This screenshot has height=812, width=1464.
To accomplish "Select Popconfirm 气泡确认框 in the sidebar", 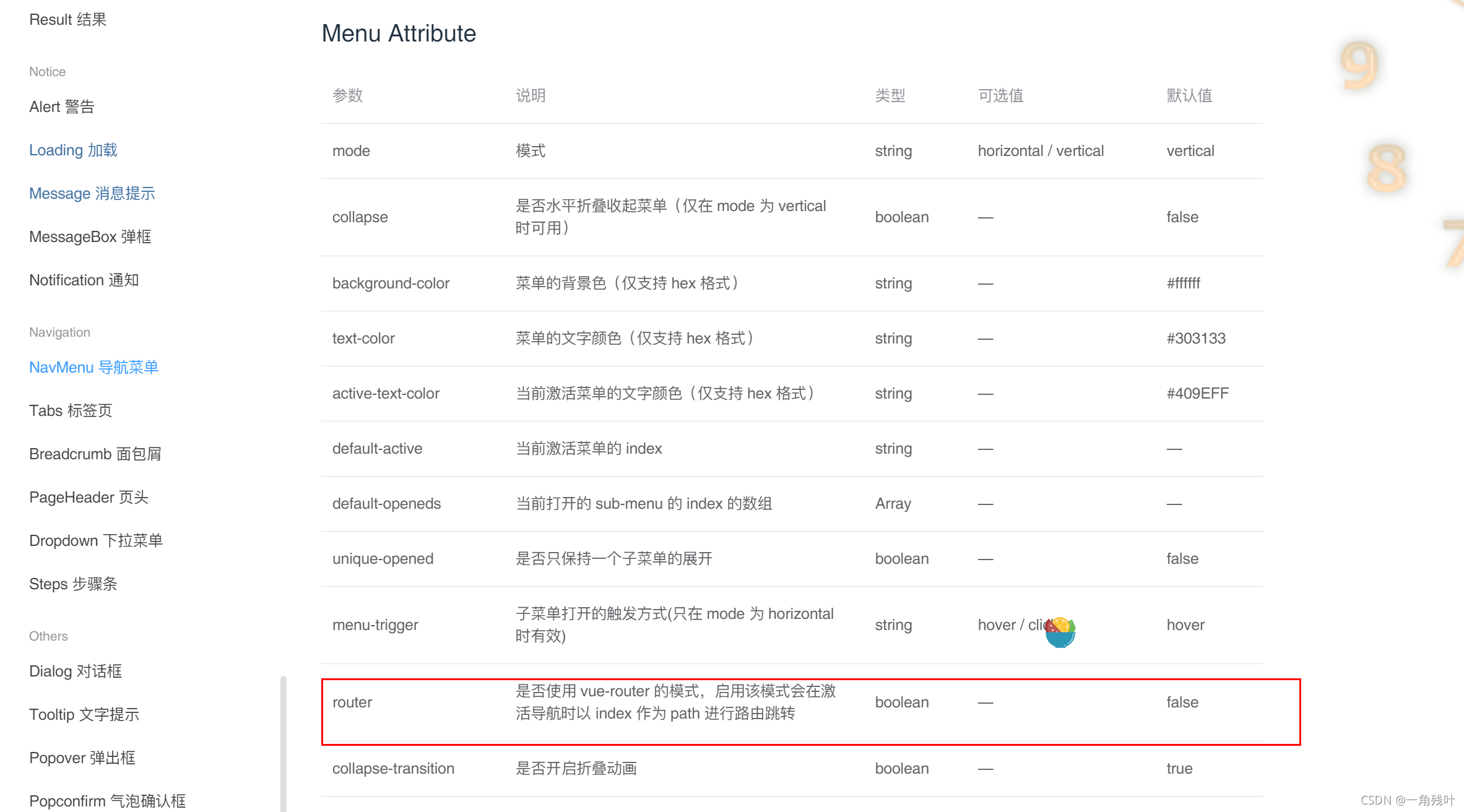I will (107, 801).
